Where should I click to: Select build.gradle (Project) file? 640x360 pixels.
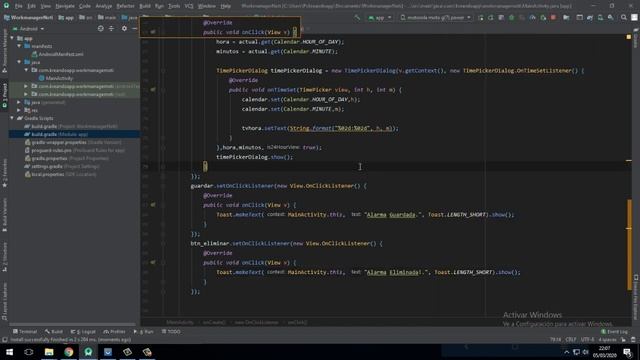pos(71,127)
